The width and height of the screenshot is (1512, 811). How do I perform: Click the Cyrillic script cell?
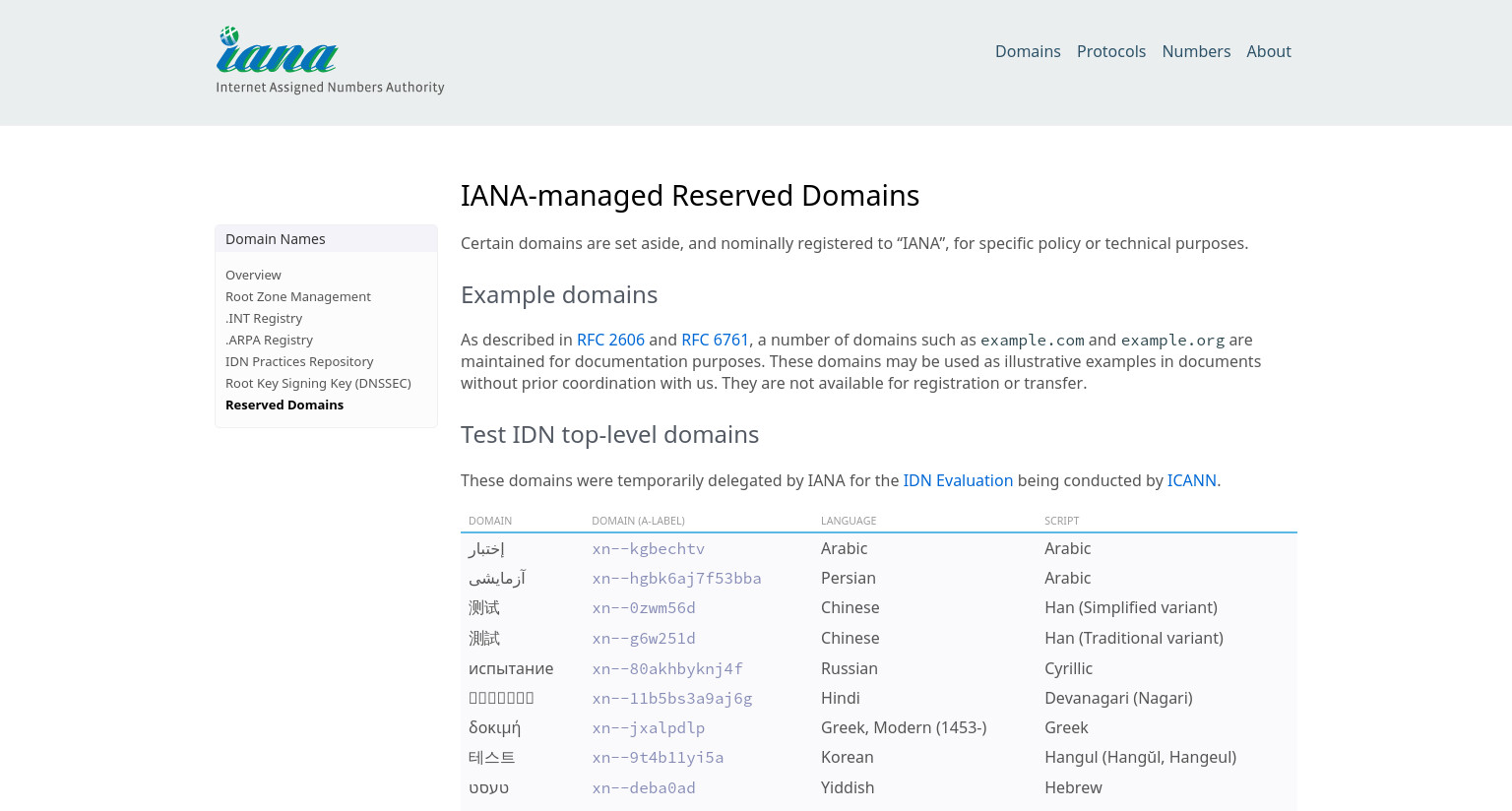1068,668
